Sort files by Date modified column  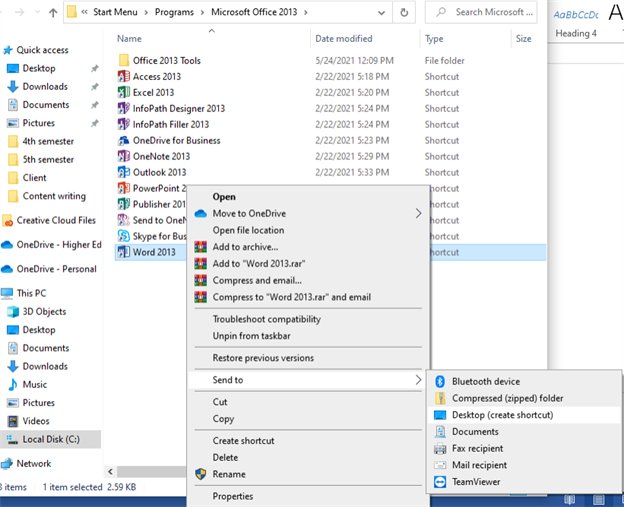(344, 39)
